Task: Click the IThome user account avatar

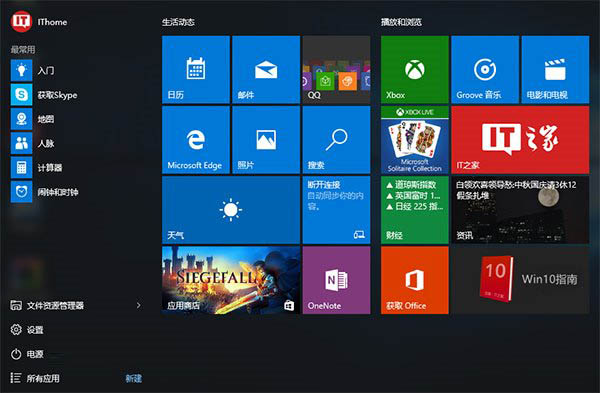Action: (21, 21)
